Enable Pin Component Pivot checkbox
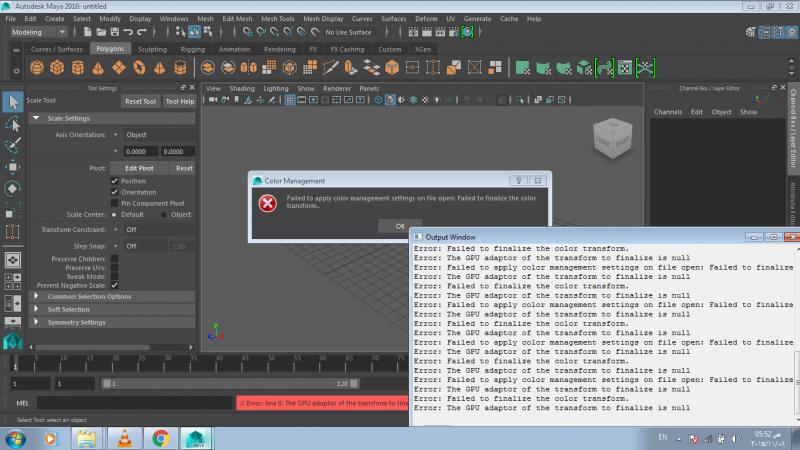This screenshot has width=800, height=450. (x=114, y=203)
